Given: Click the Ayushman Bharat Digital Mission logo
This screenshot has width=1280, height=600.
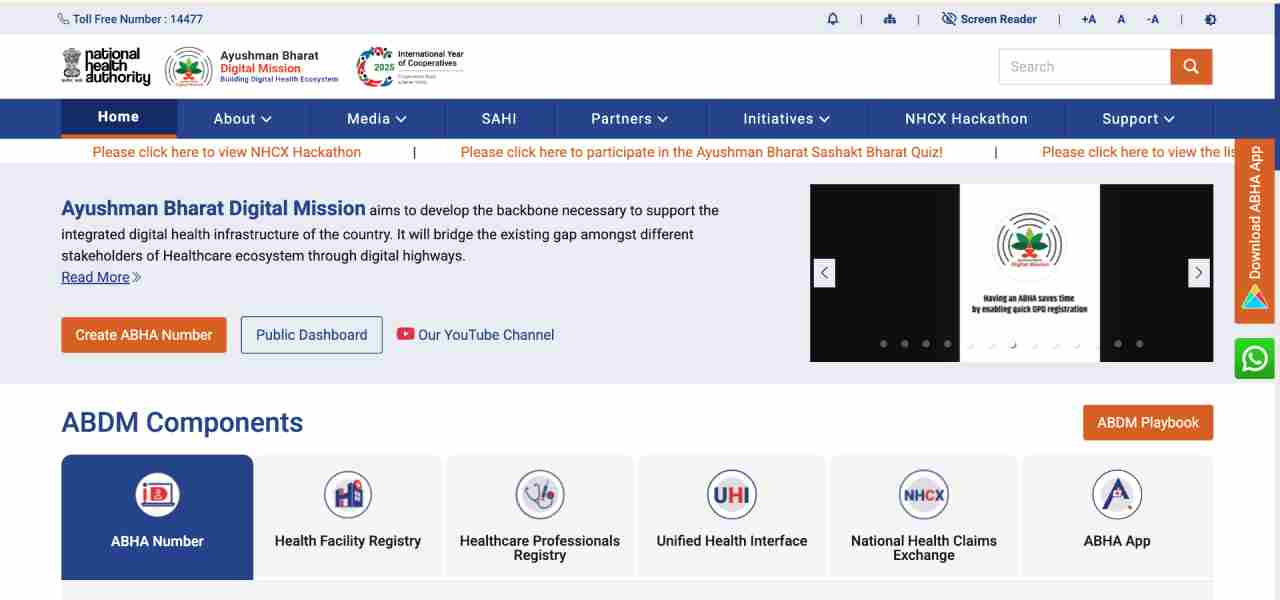Looking at the screenshot, I should pos(252,67).
